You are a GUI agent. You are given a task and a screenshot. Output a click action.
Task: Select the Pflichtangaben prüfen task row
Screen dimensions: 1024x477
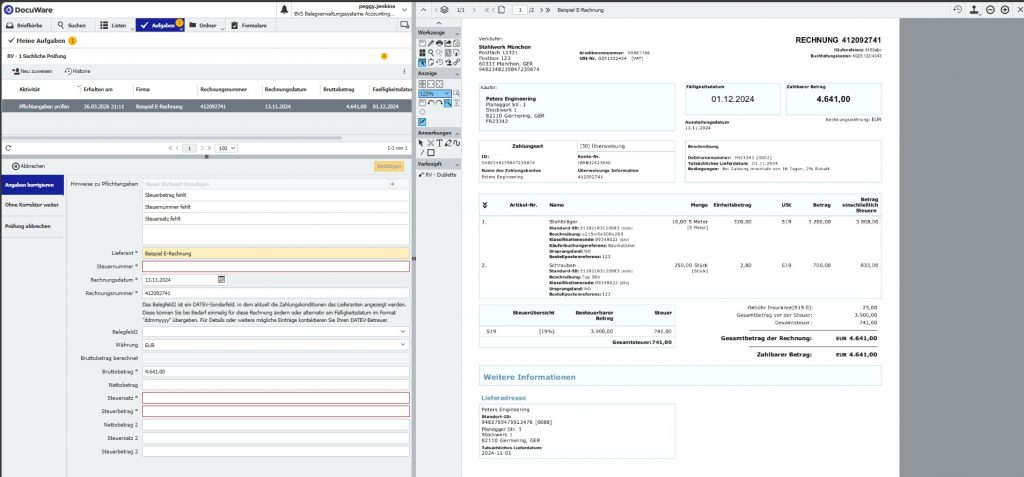(x=206, y=105)
